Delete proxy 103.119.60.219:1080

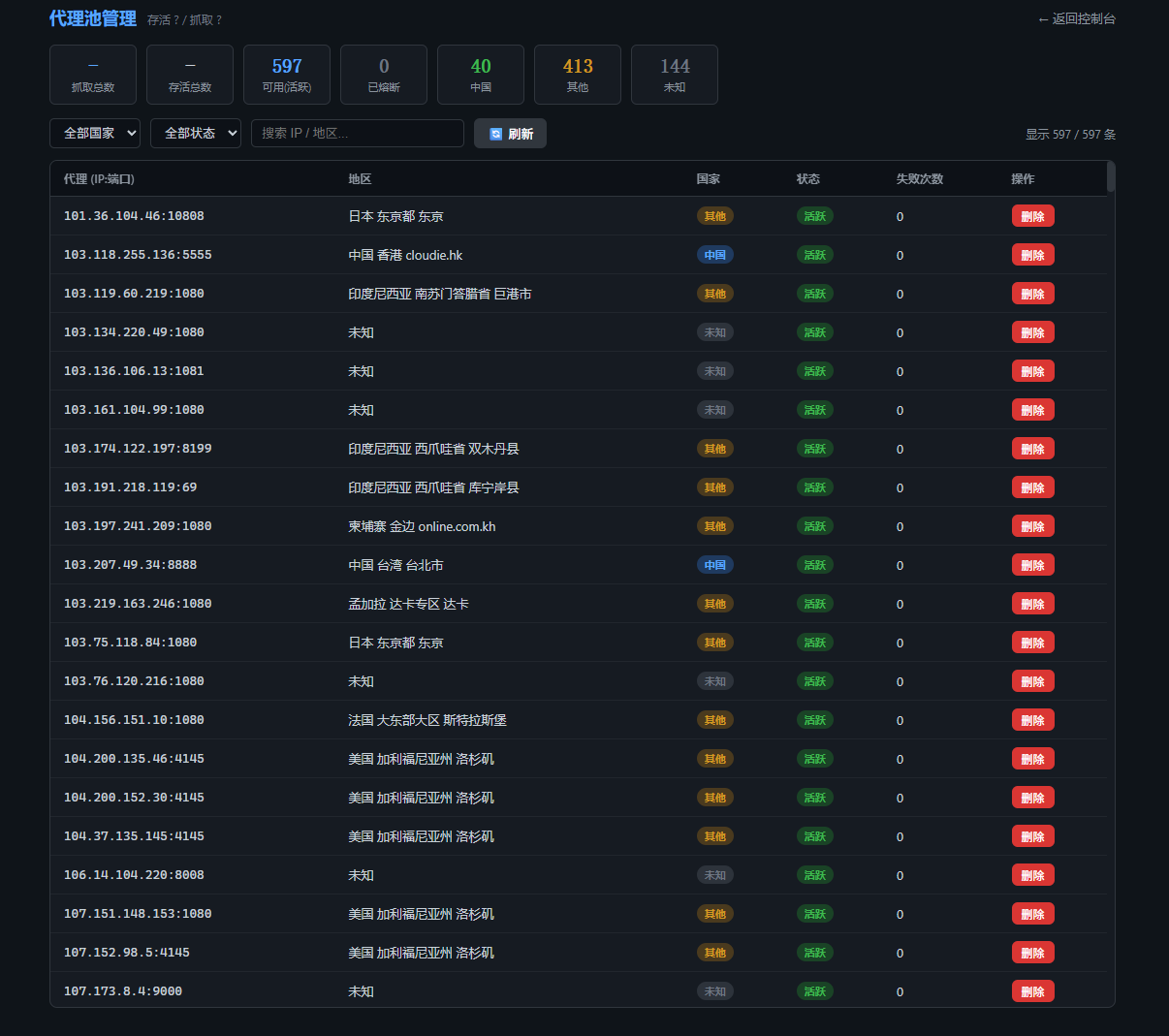[x=1033, y=294]
